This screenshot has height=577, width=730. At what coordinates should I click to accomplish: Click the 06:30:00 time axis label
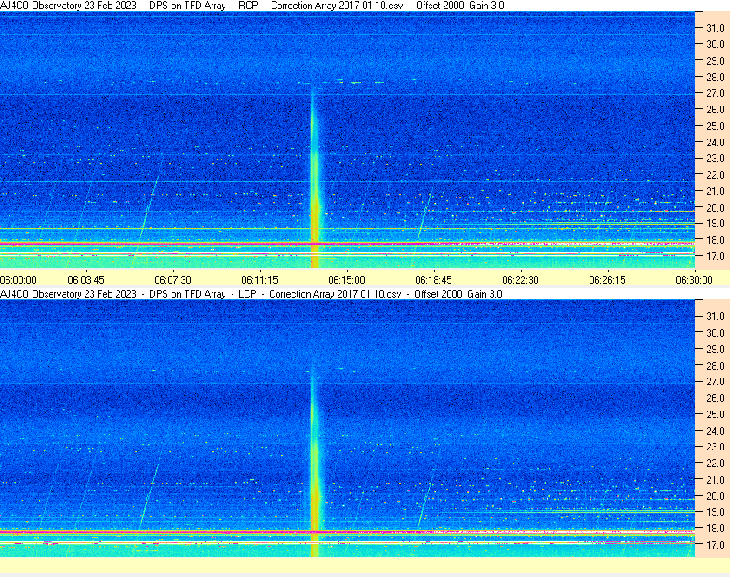tap(694, 280)
